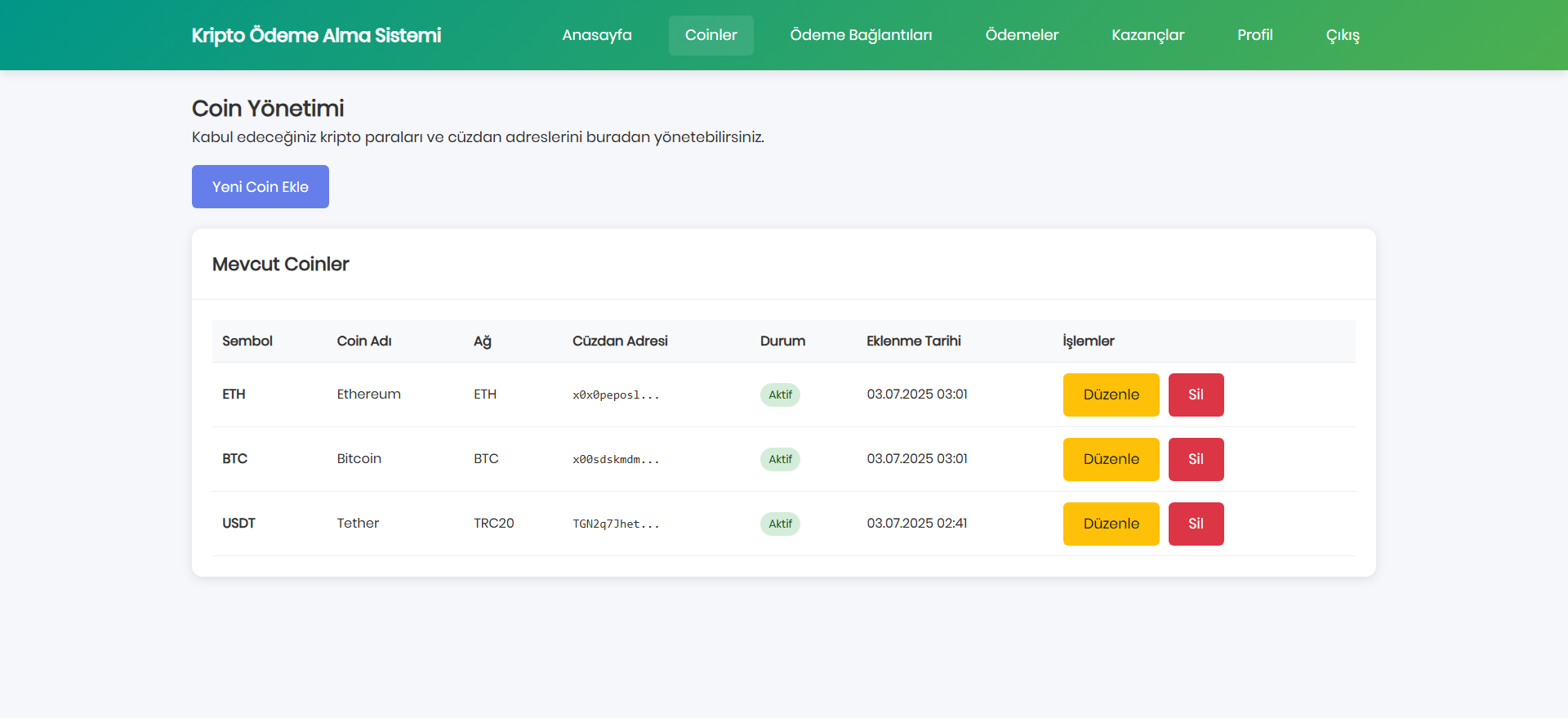Screen dimensions: 1568x718
Task: Delete the USDT coin using Sil
Action: pos(1196,524)
